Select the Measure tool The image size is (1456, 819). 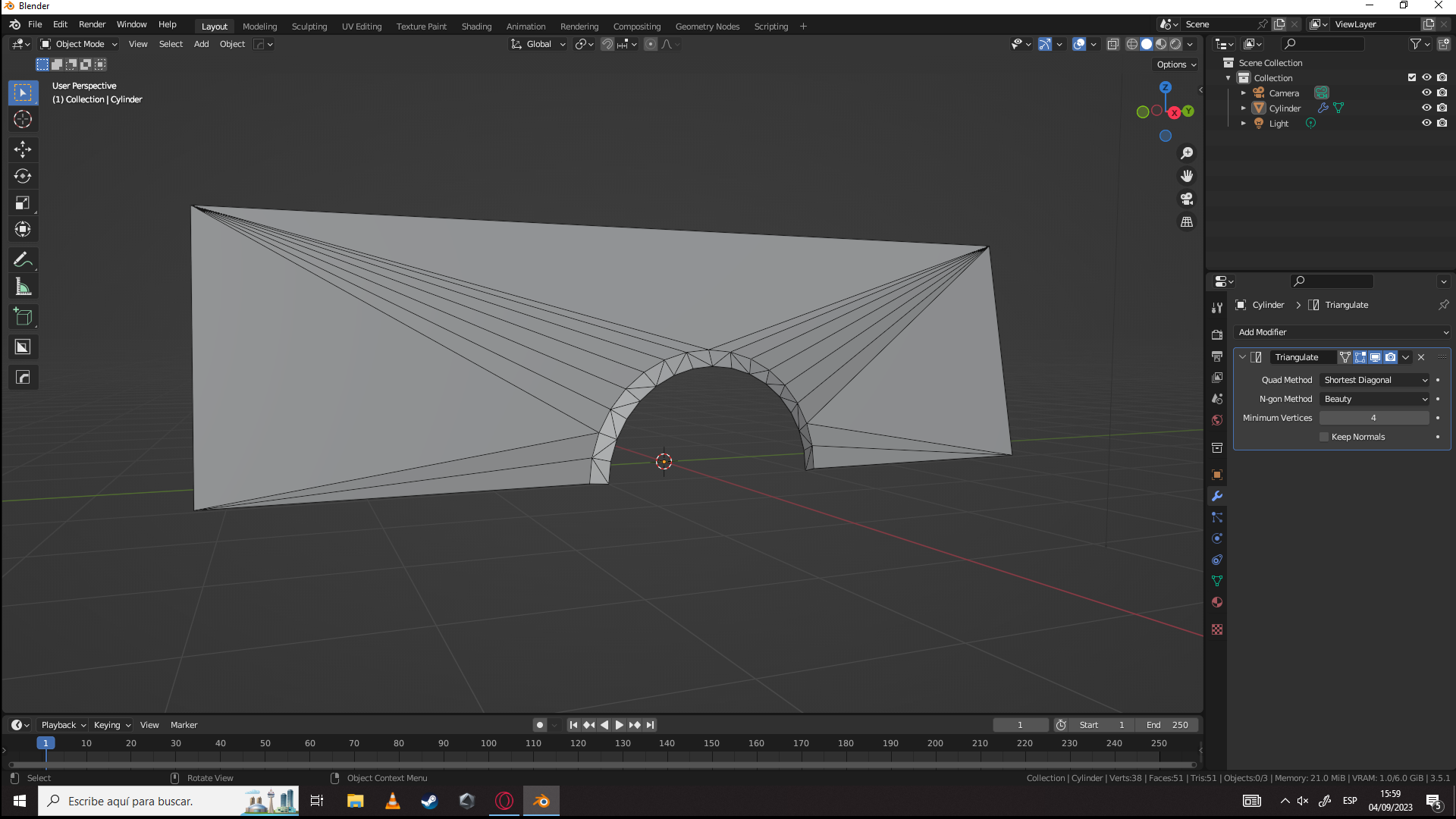coord(23,287)
